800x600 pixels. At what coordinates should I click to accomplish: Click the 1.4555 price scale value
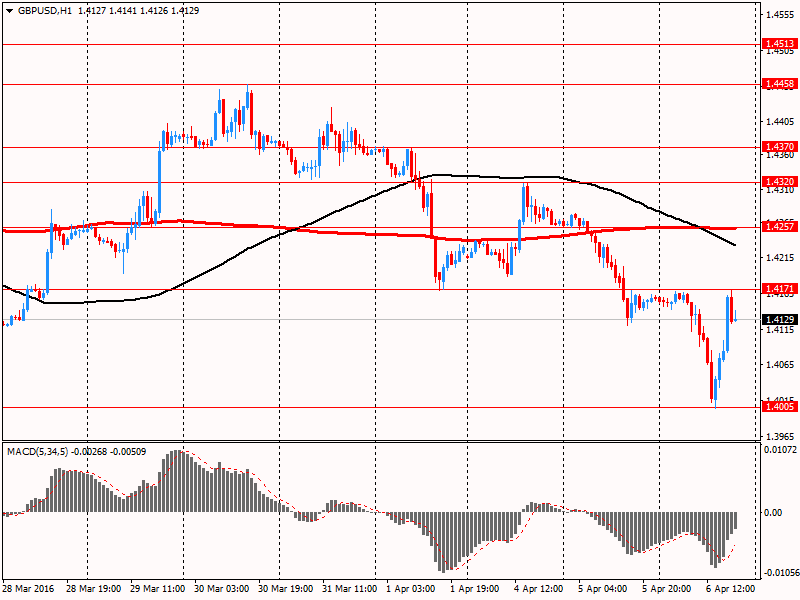coord(780,15)
